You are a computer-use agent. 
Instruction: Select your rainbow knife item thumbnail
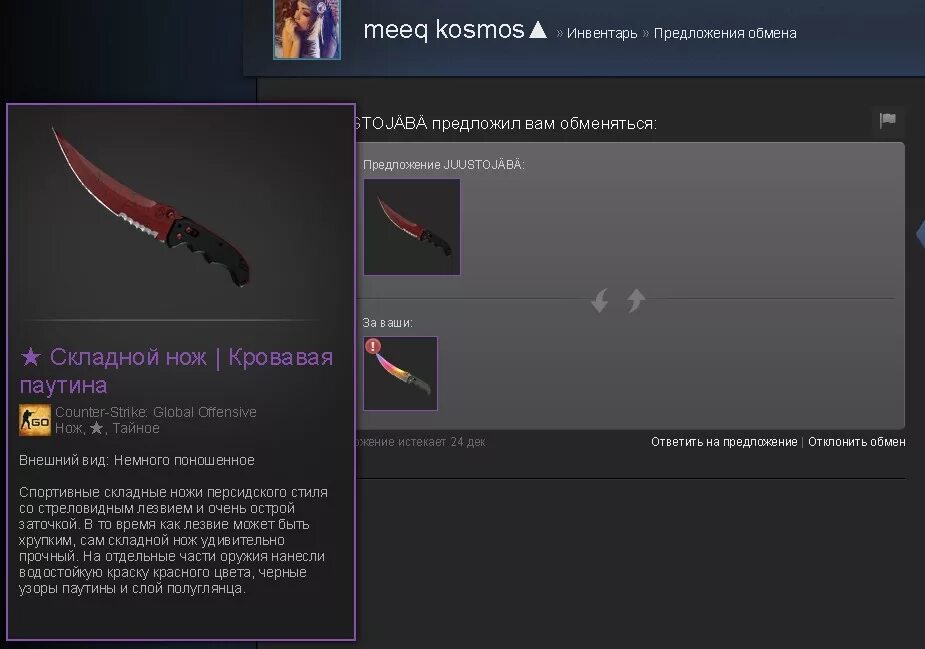click(x=400, y=373)
